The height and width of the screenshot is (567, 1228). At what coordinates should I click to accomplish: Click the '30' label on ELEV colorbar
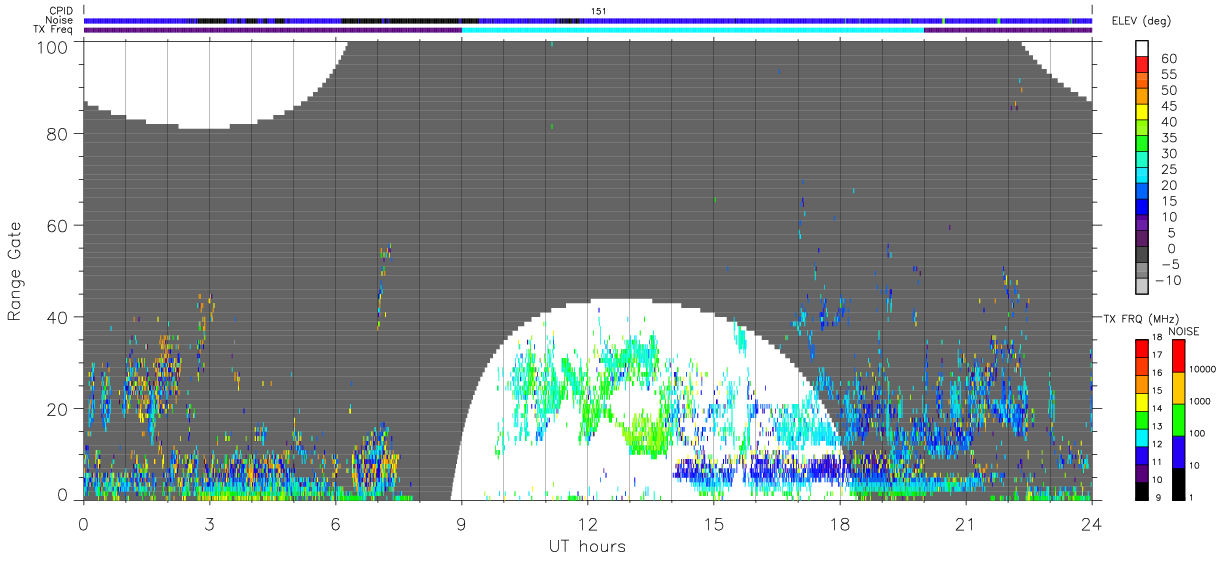tap(1167, 153)
